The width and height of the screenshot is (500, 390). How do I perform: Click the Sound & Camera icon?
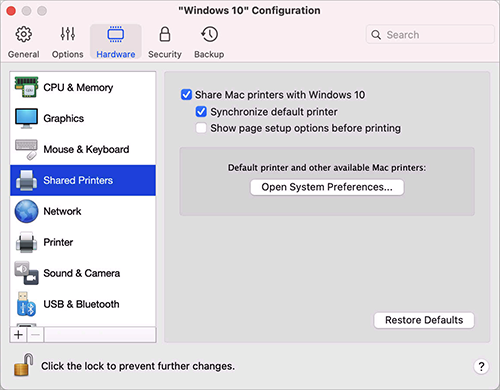coord(26,273)
